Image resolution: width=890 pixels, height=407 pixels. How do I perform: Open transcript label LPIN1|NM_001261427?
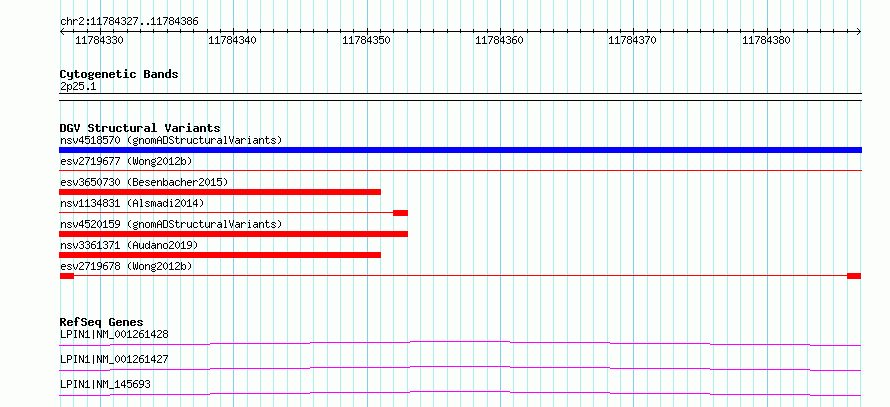coord(114,359)
